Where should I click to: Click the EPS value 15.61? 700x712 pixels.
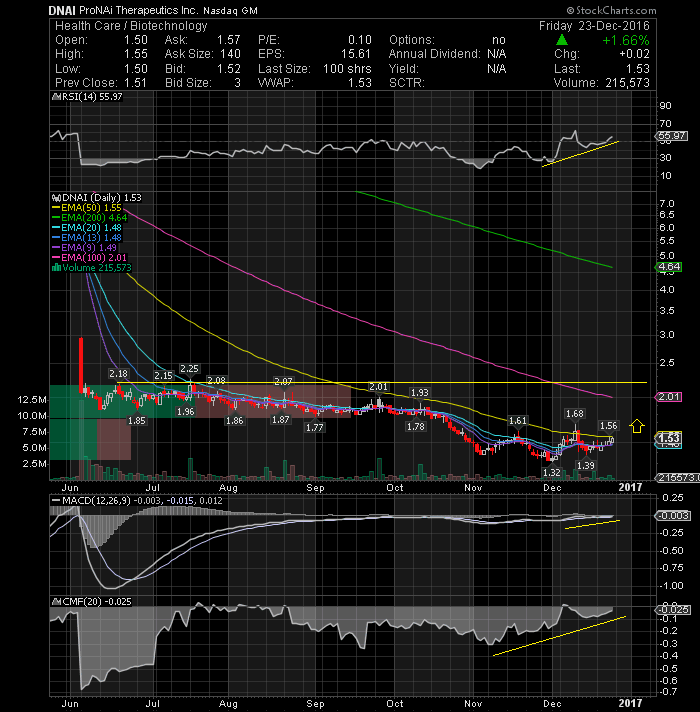point(356,54)
